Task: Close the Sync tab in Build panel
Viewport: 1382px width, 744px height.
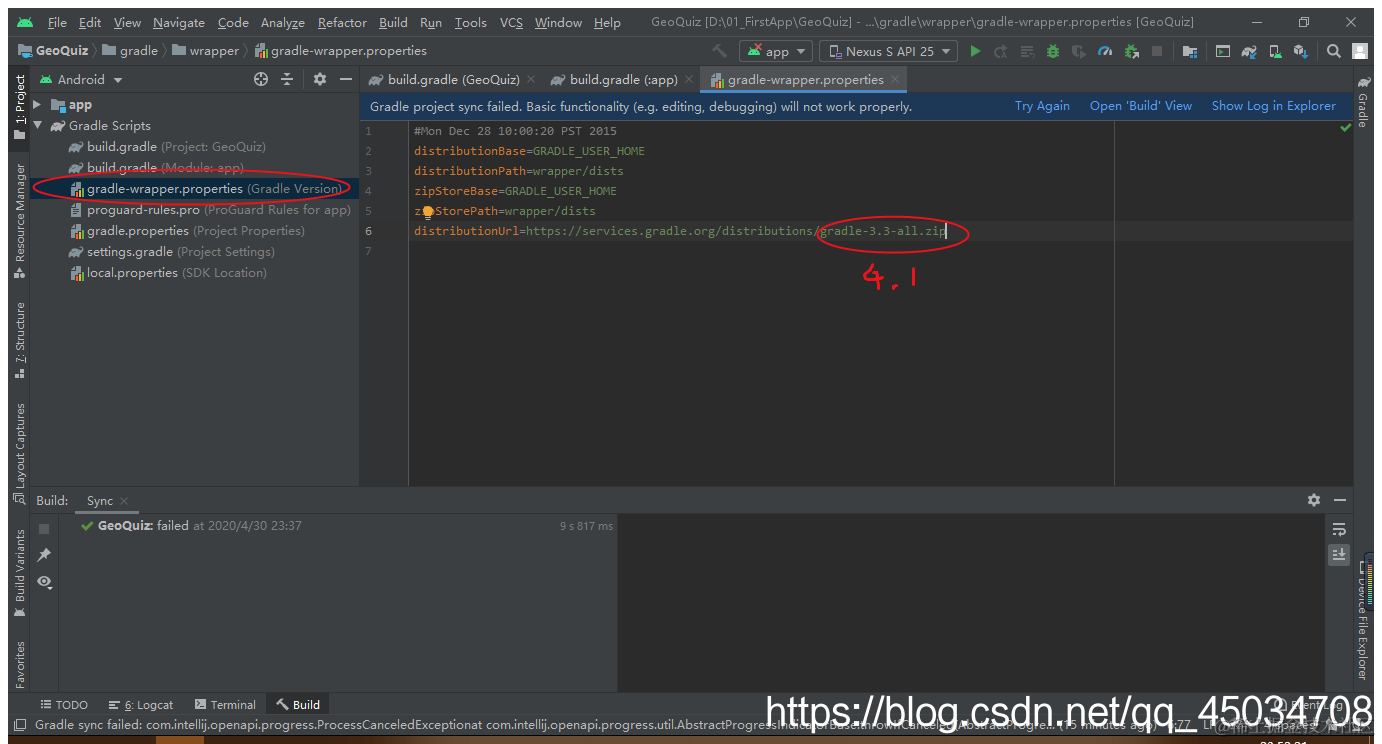Action: click(124, 501)
